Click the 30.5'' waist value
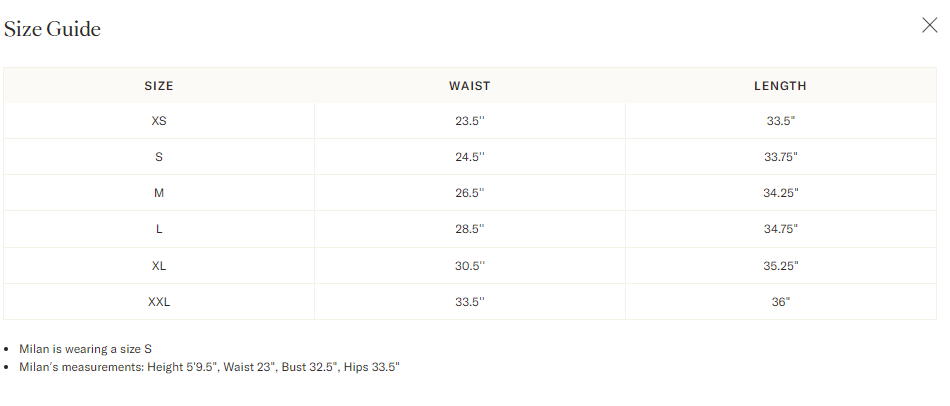 pyautogui.click(x=470, y=265)
